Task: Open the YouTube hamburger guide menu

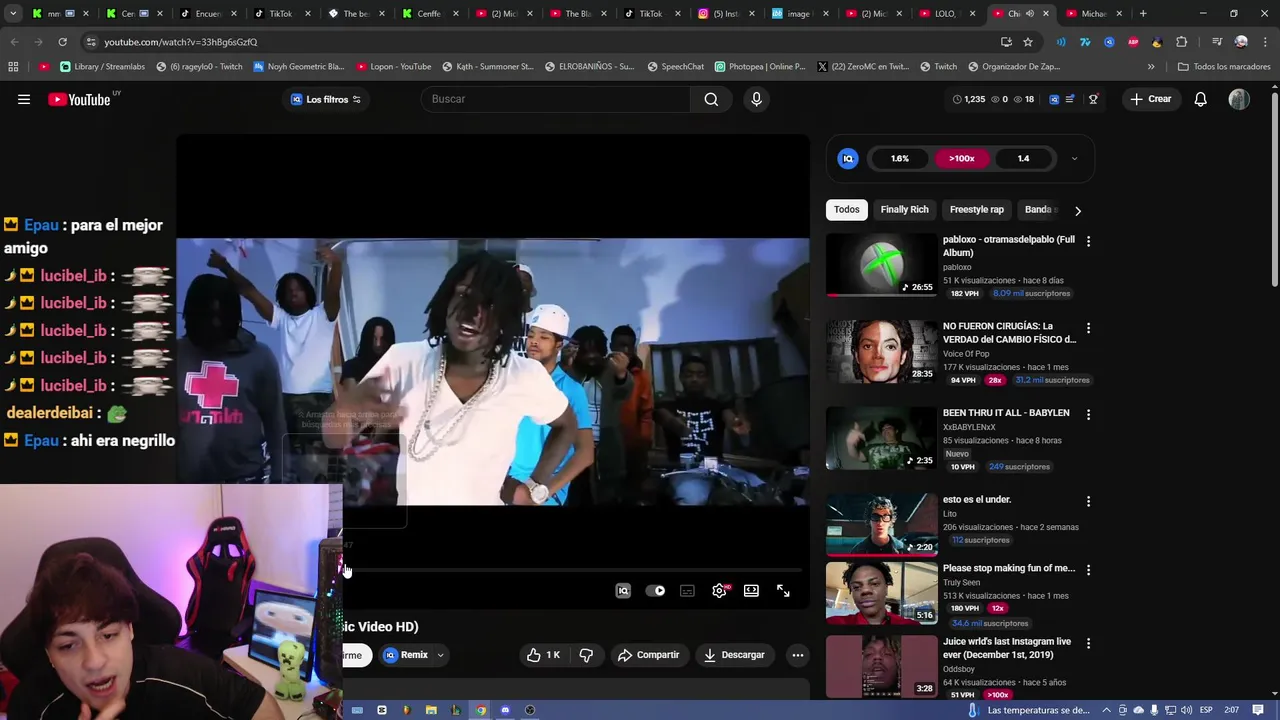Action: [x=24, y=99]
